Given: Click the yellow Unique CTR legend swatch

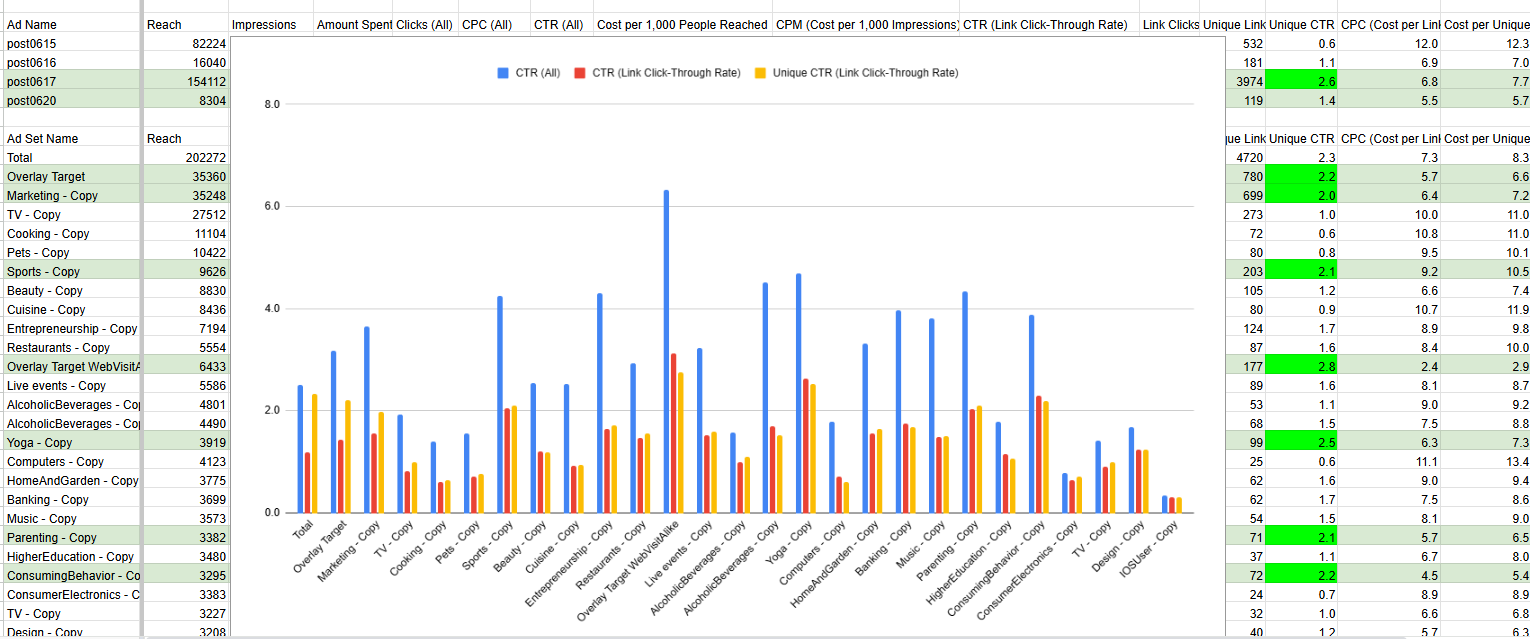Looking at the screenshot, I should click(x=761, y=72).
